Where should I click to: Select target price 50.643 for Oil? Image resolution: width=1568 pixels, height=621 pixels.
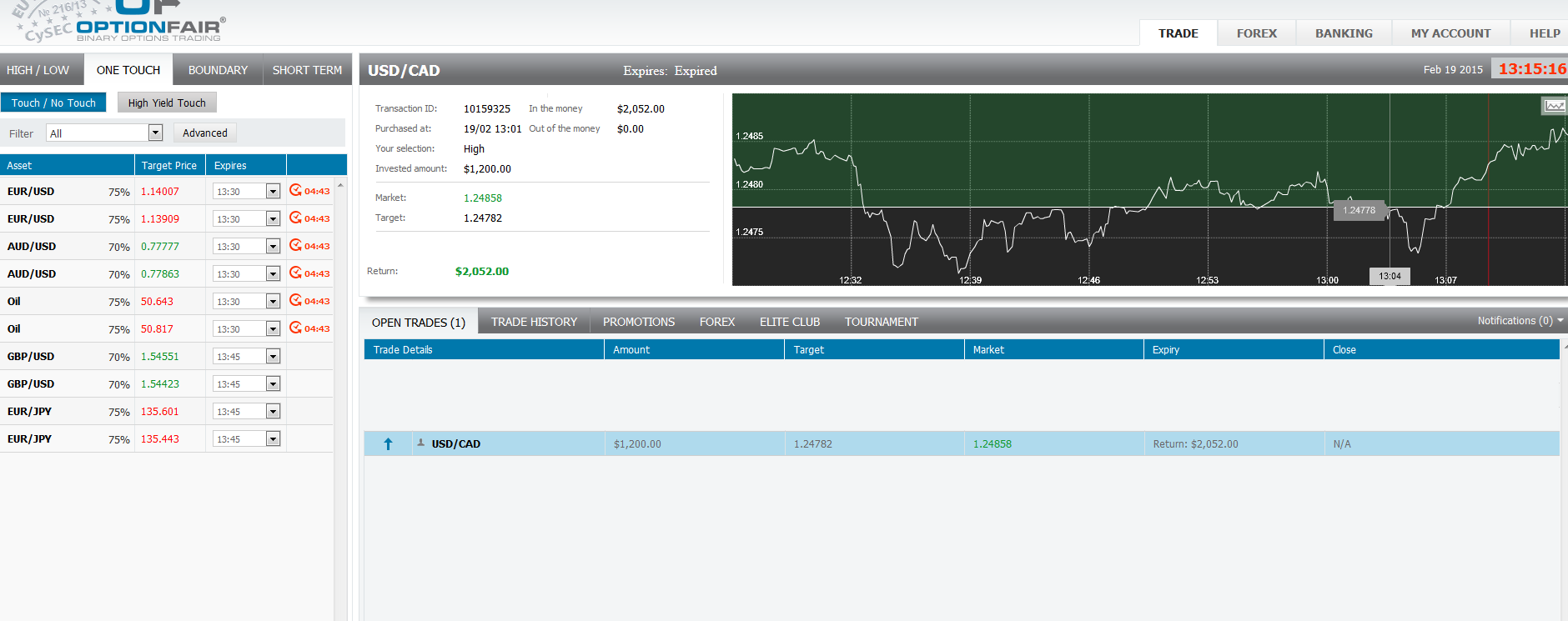[x=158, y=301]
